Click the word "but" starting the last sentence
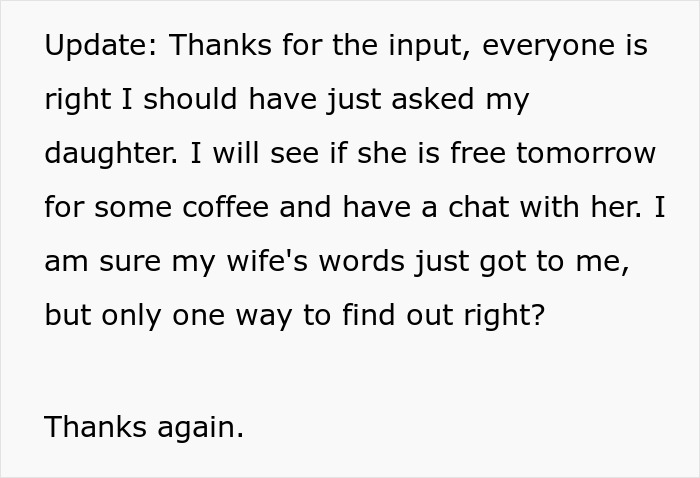This screenshot has width=700, height=478. click(66, 315)
